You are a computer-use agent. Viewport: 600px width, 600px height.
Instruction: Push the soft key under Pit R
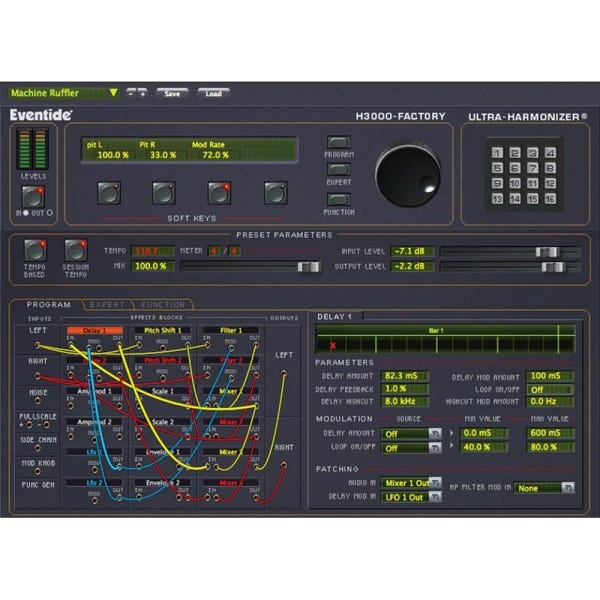164,192
